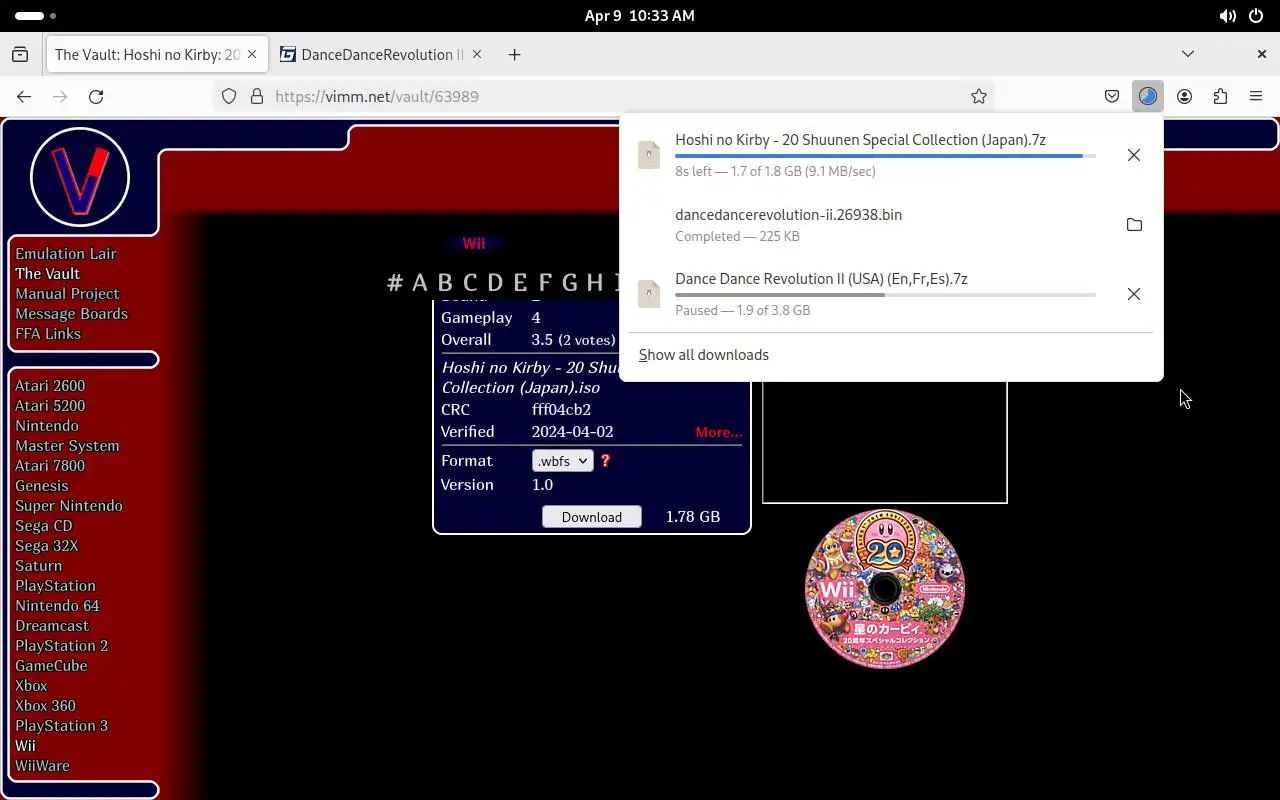
Task: Close the DanceDanceRevolution II tab
Action: (x=477, y=54)
